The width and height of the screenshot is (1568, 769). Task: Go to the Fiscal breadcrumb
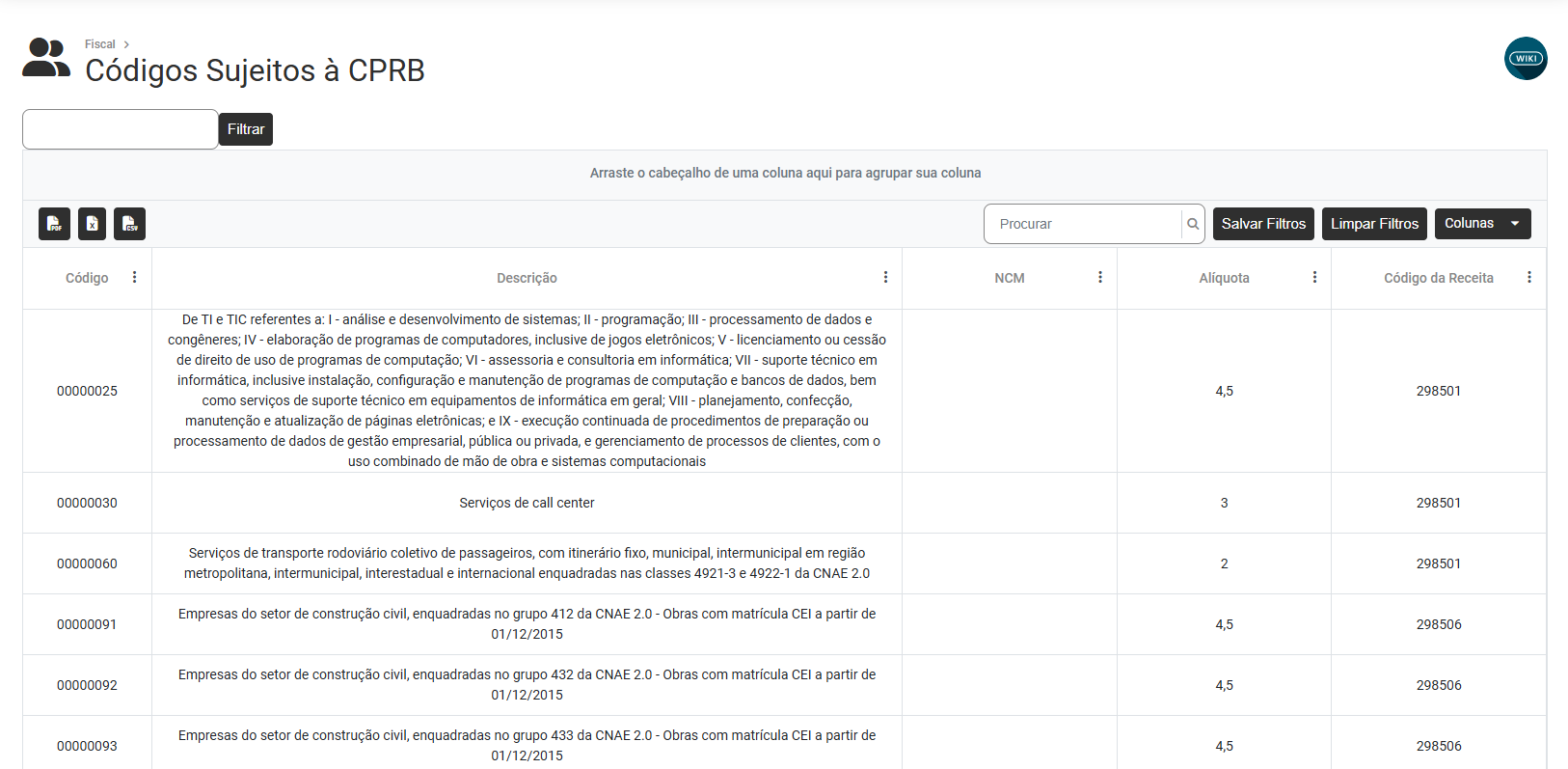tap(99, 44)
